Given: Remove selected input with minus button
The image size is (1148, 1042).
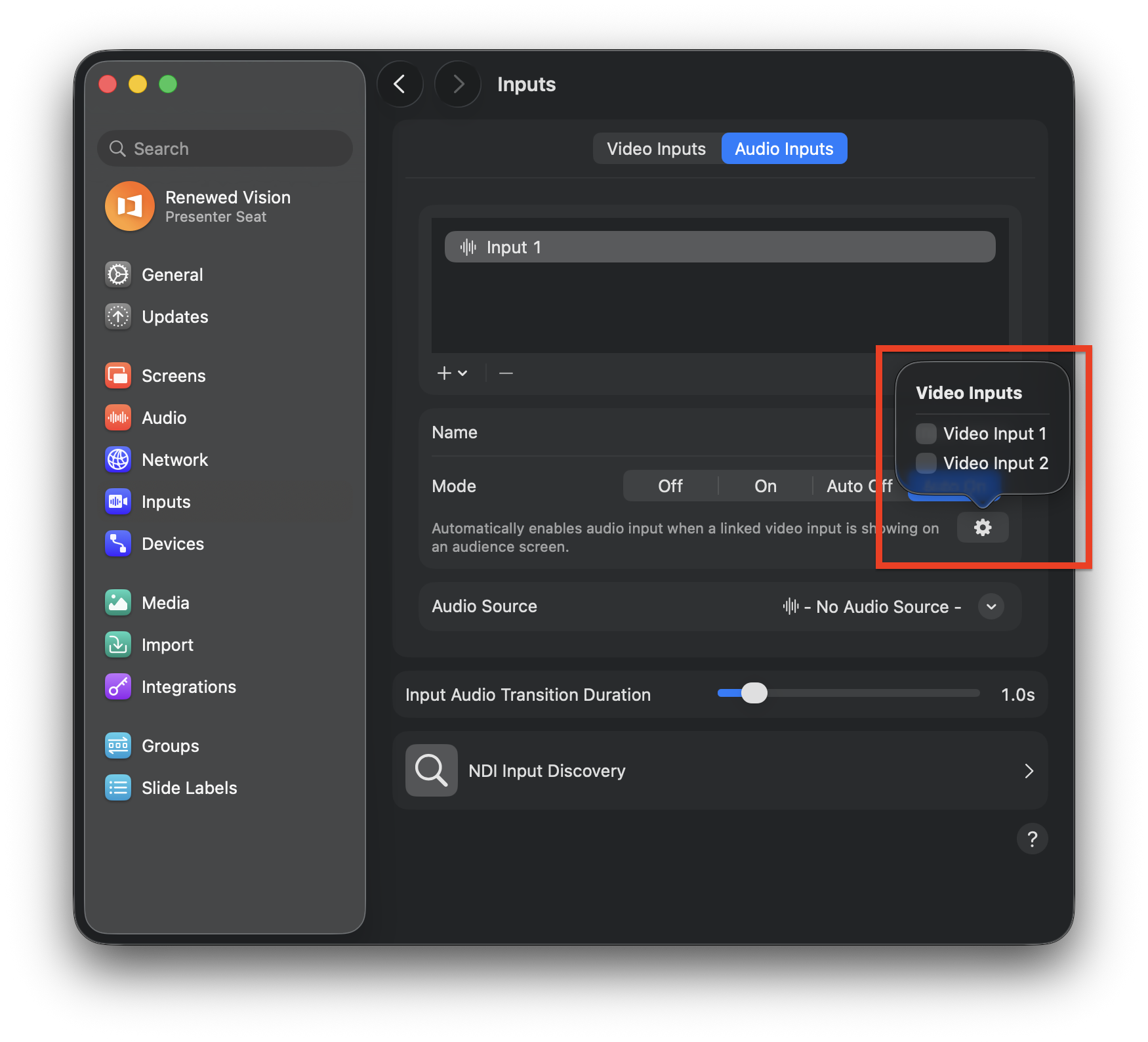Looking at the screenshot, I should (x=506, y=373).
